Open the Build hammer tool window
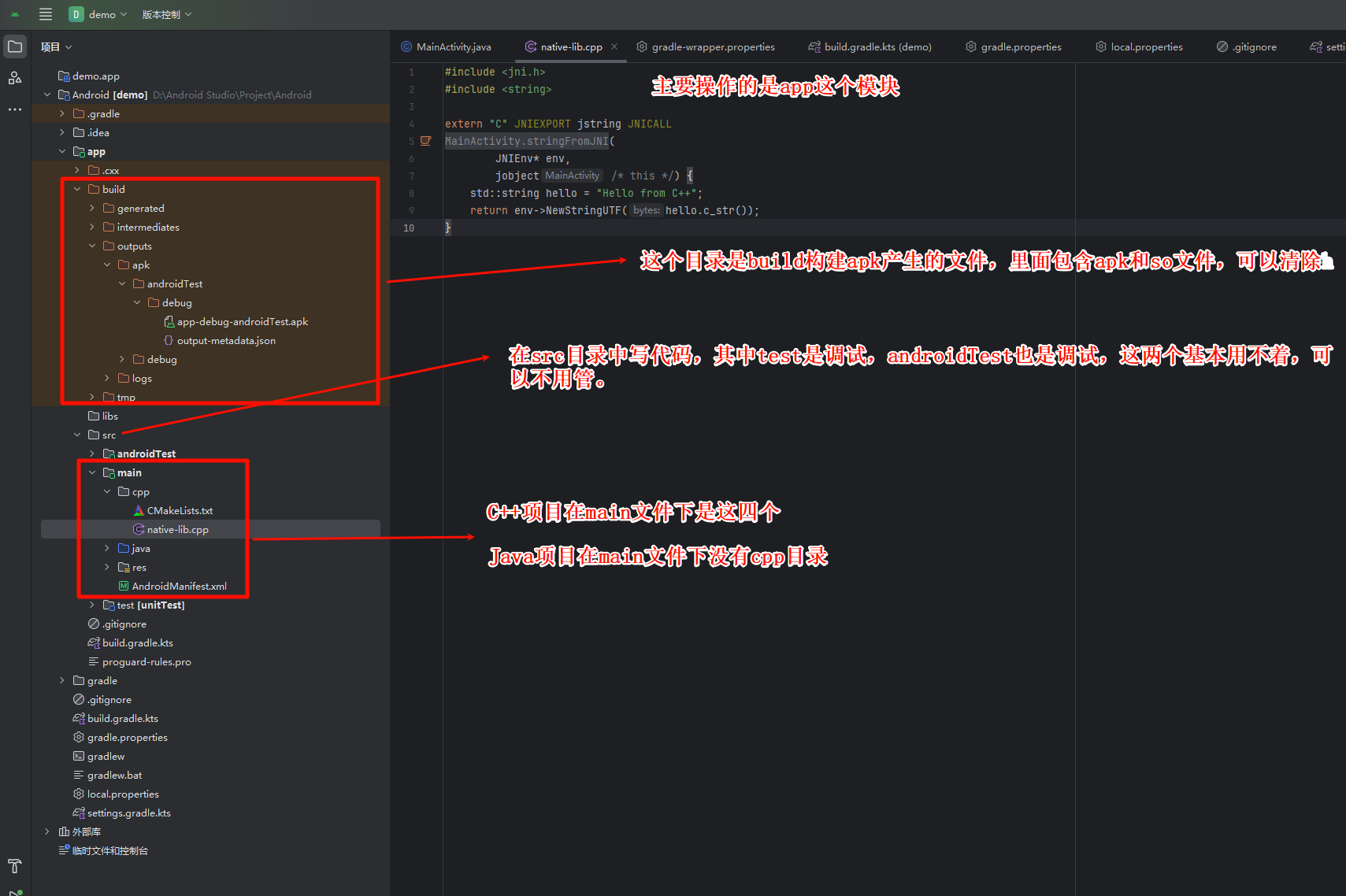Screen dimensions: 1346x896 (x=15, y=866)
